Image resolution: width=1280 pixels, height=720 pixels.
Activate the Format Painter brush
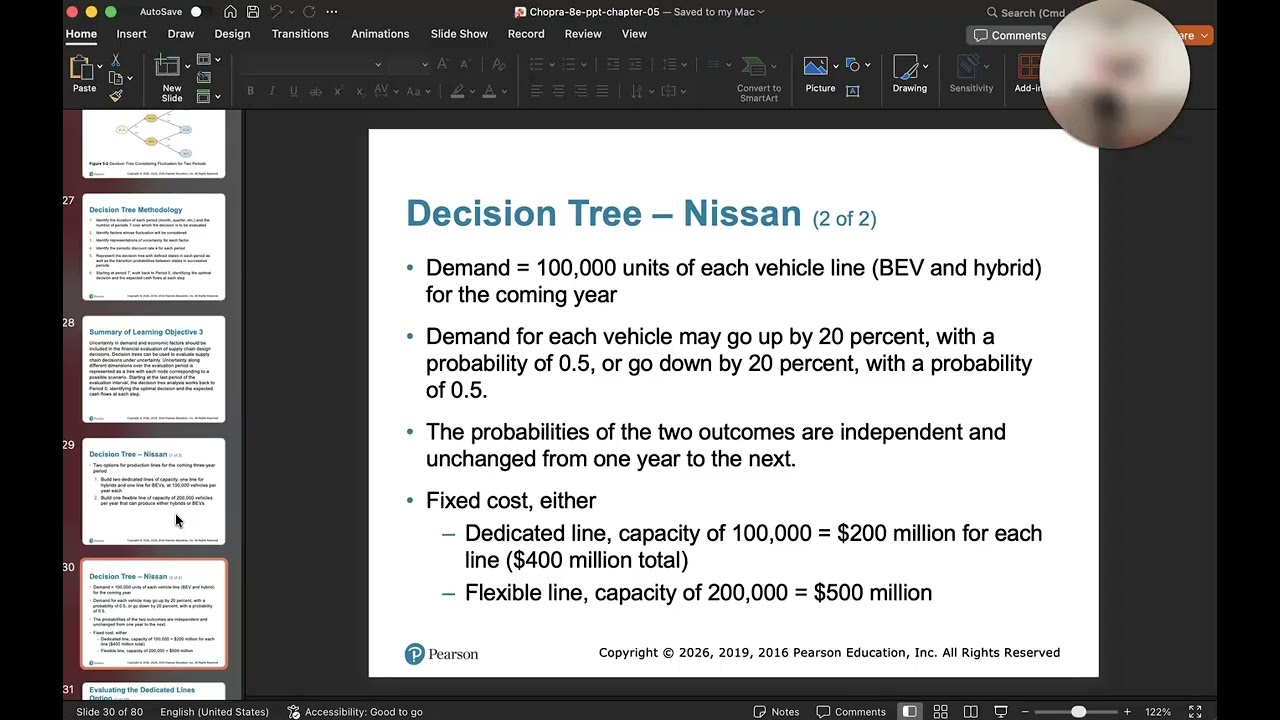[116, 96]
